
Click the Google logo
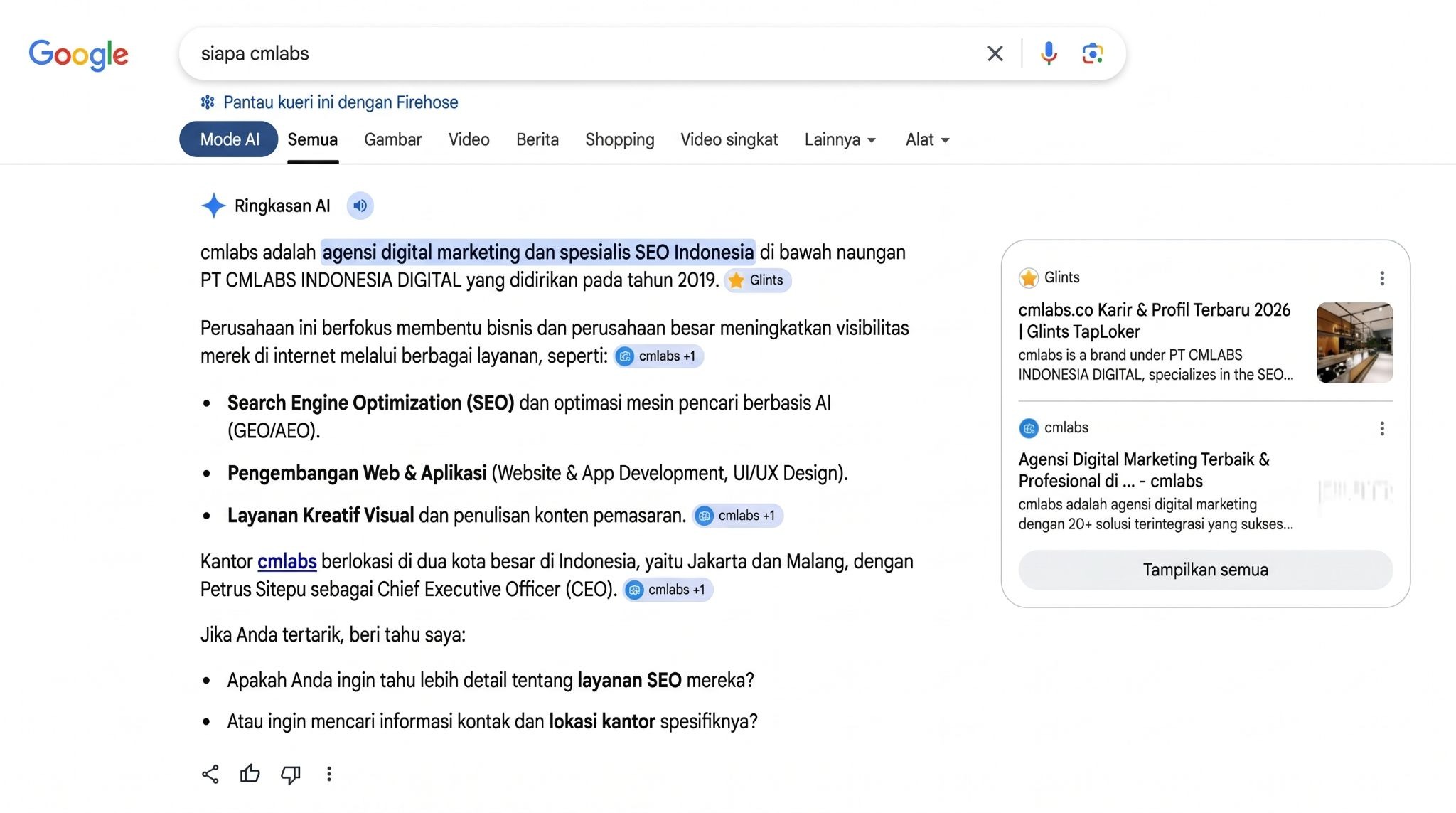click(x=78, y=55)
